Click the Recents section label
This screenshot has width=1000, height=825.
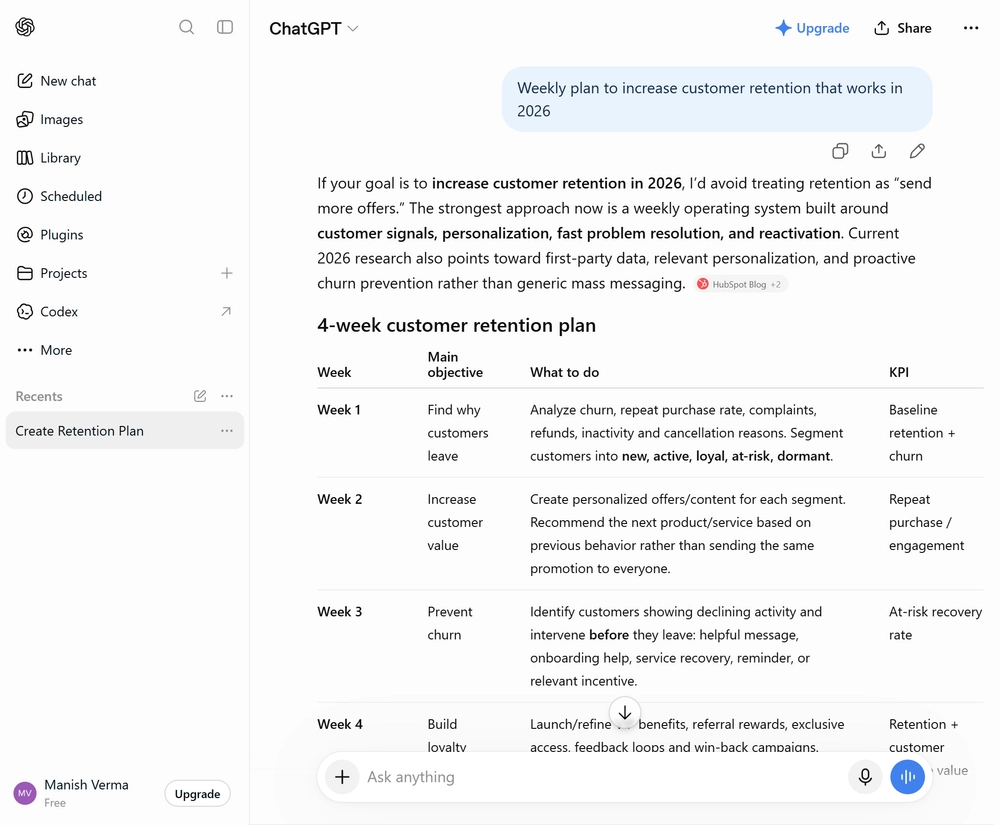(39, 396)
